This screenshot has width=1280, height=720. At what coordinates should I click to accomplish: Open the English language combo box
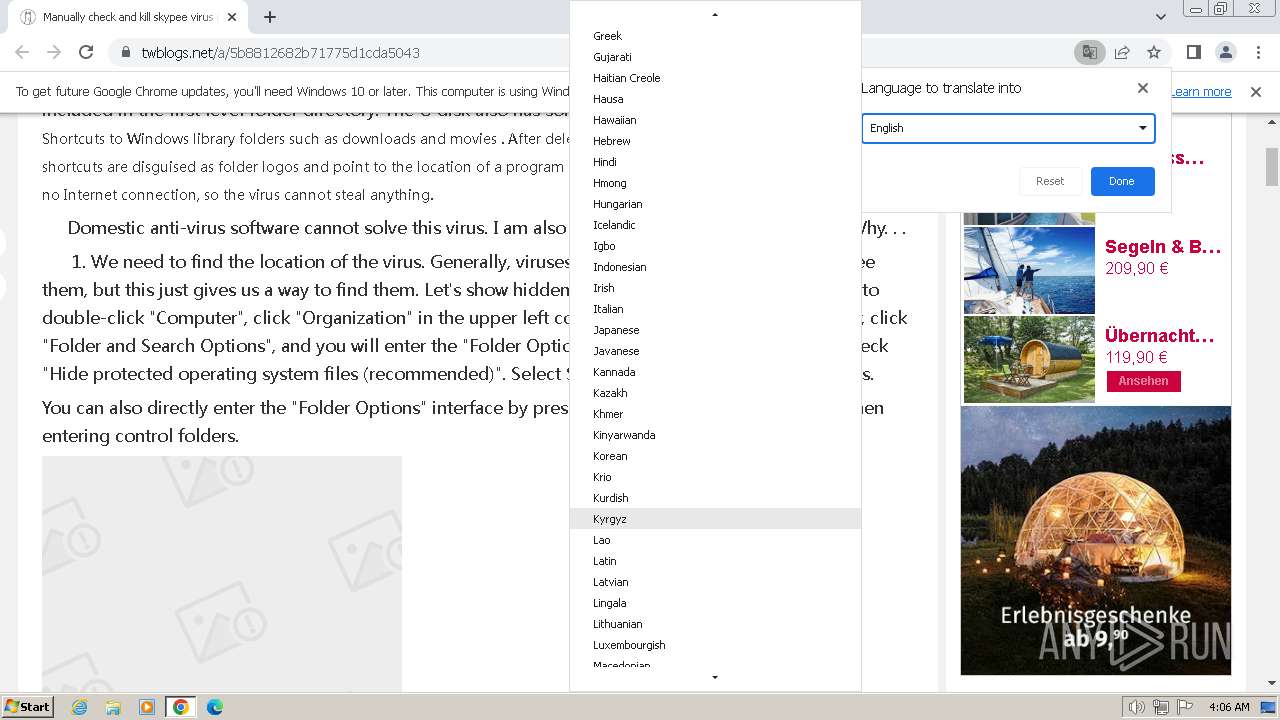pyautogui.click(x=1008, y=128)
